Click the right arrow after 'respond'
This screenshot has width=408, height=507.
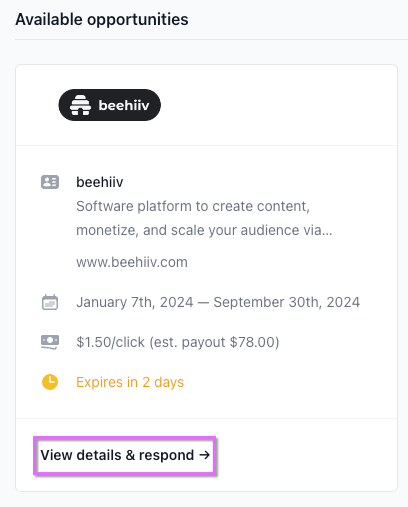204,455
